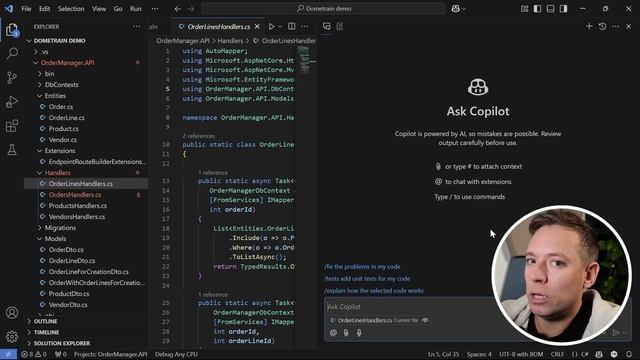
Task: Start voice chat with microphone icon
Action: [359, 333]
